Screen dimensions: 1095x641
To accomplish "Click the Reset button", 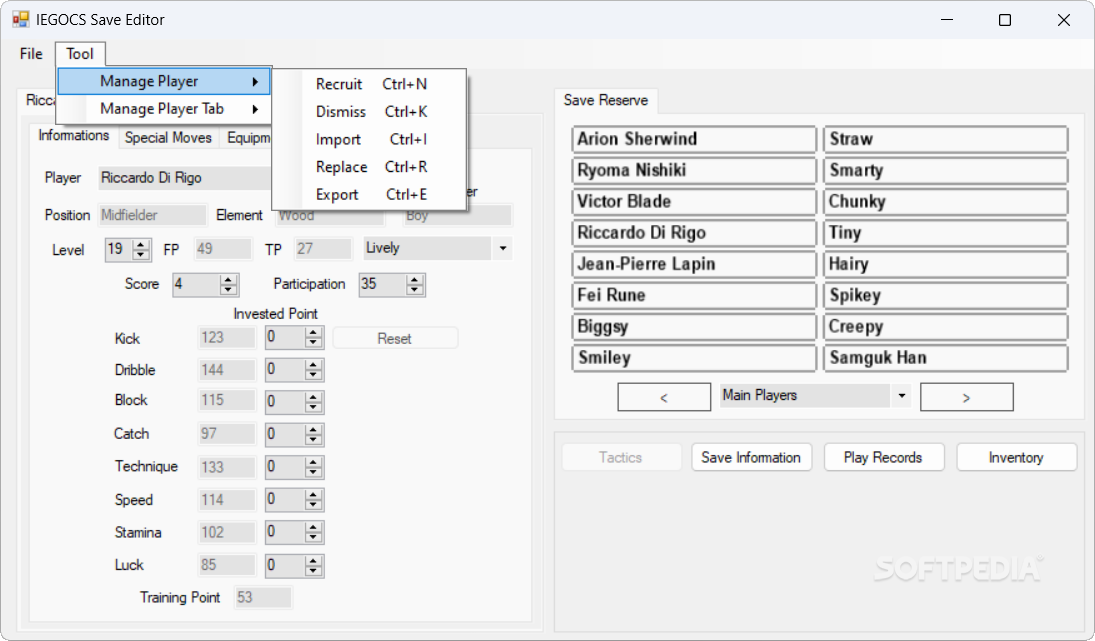I will point(395,339).
